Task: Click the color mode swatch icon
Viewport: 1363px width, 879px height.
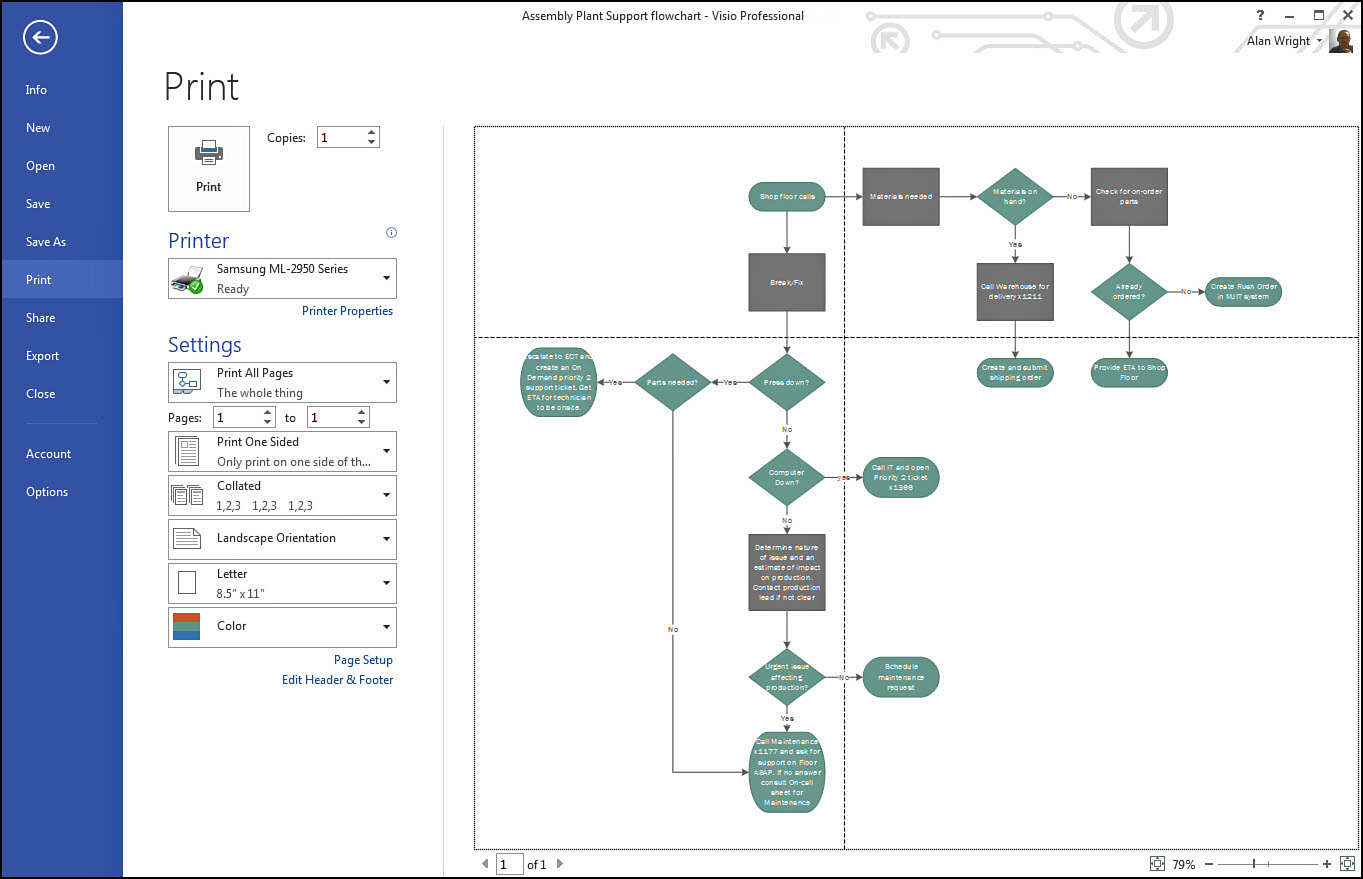Action: (187, 627)
